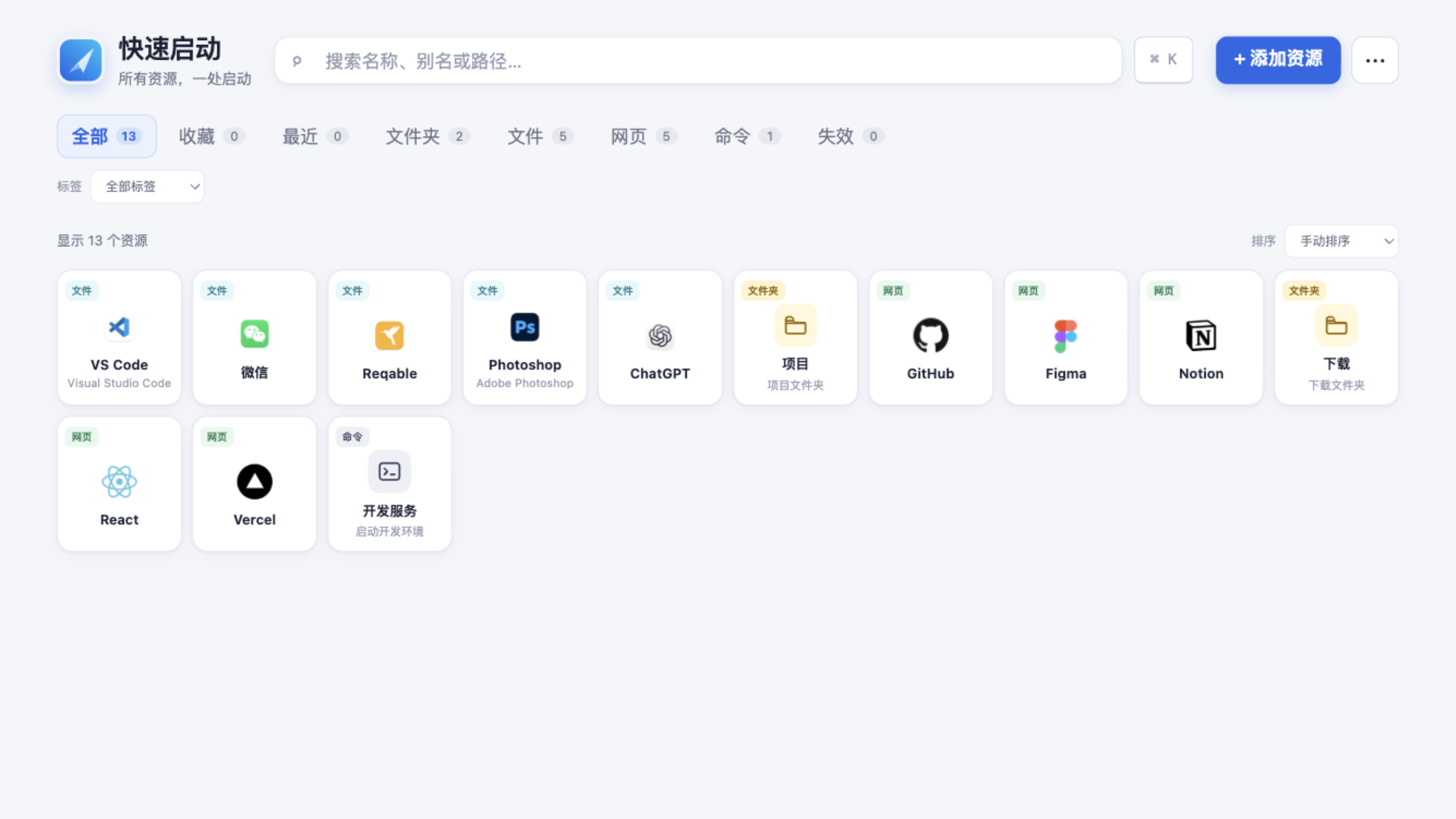
Task: Click the 'Figma' card title
Action: [1066, 374]
